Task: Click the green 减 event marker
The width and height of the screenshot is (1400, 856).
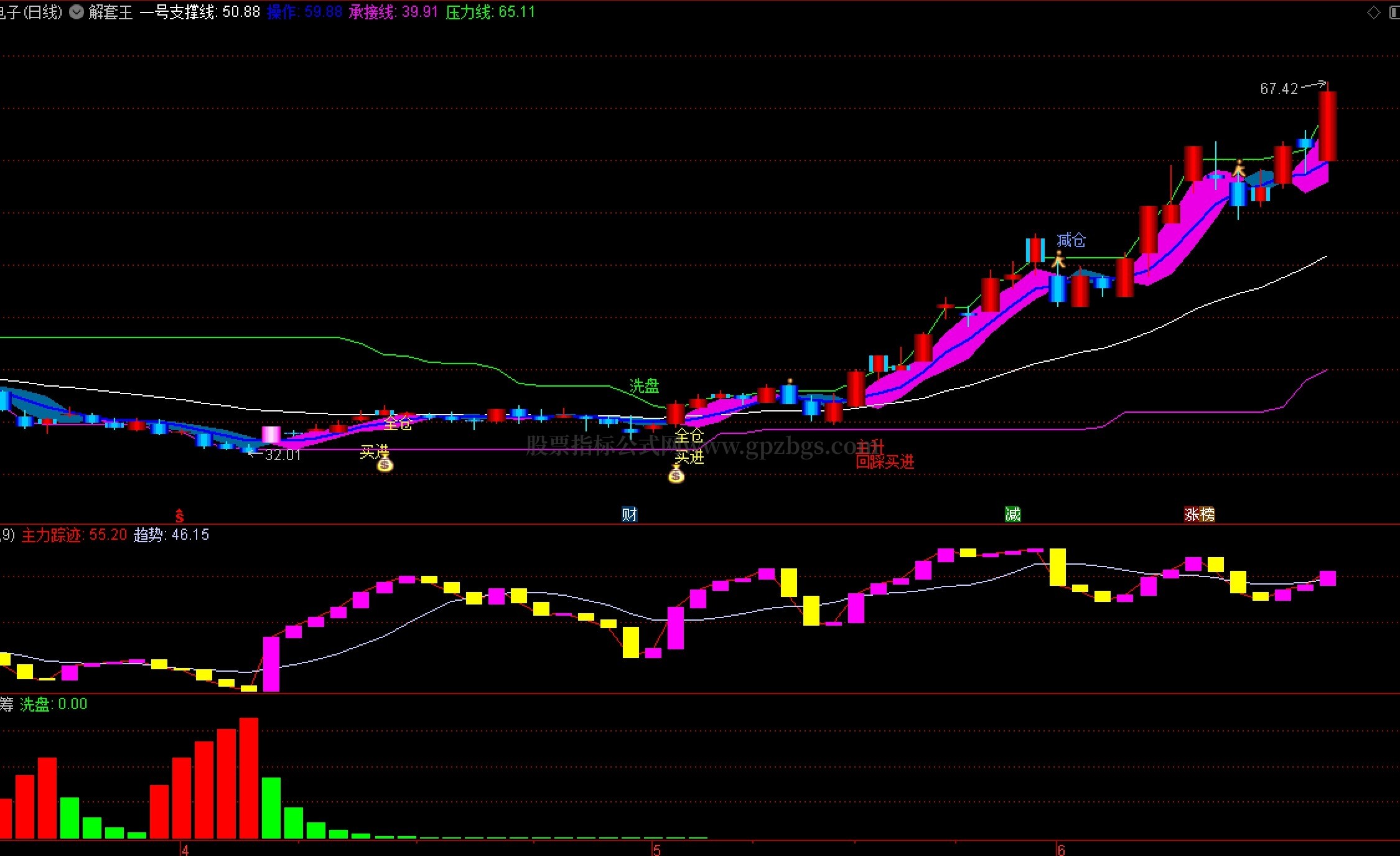Action: [x=1013, y=514]
